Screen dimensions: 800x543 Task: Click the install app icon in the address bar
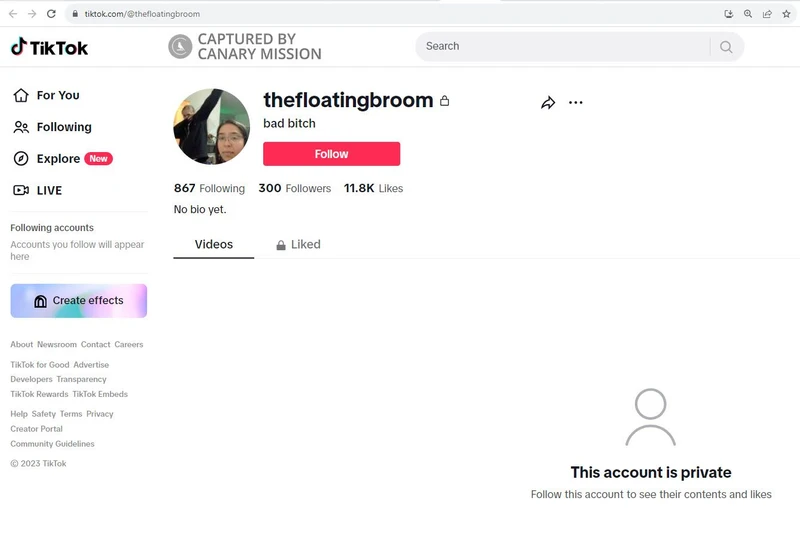[729, 14]
